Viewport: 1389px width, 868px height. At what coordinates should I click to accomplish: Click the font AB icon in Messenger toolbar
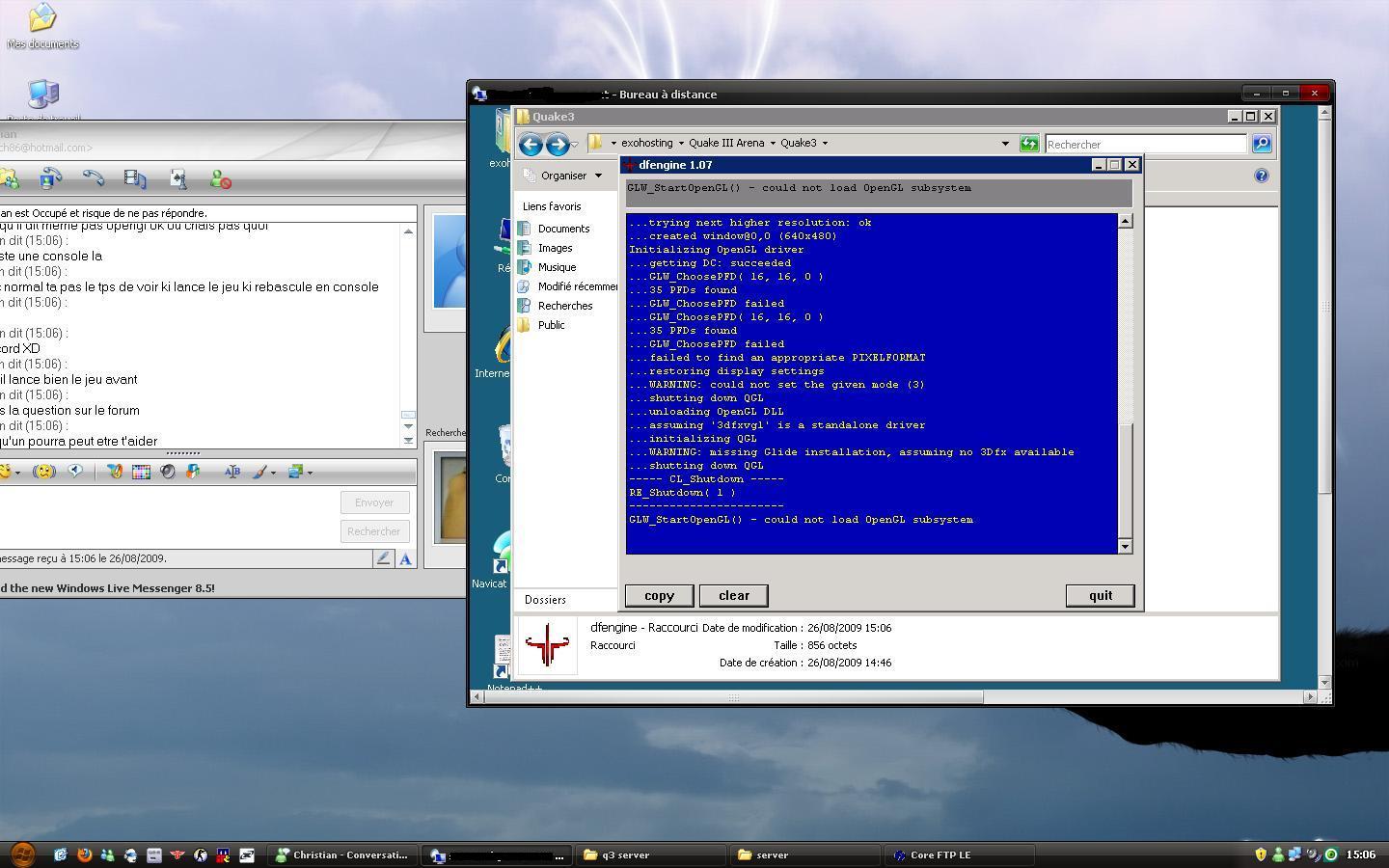click(x=231, y=472)
